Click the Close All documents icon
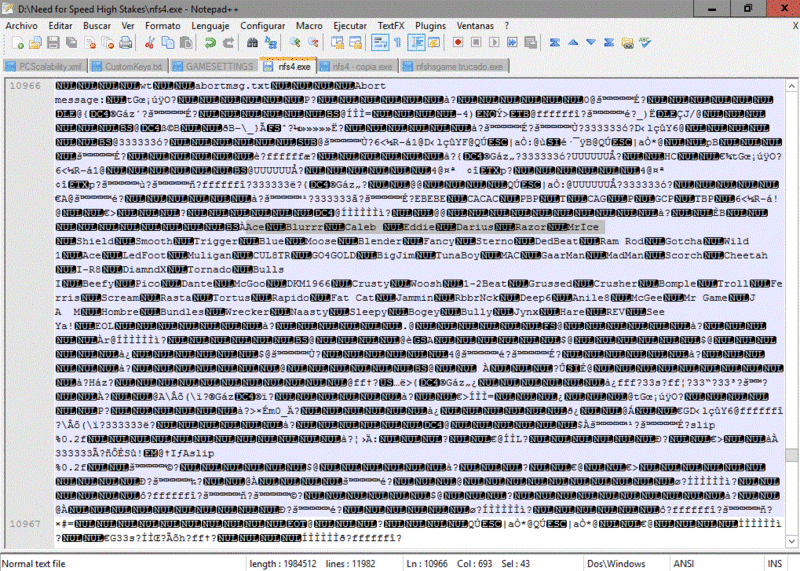 point(108,43)
